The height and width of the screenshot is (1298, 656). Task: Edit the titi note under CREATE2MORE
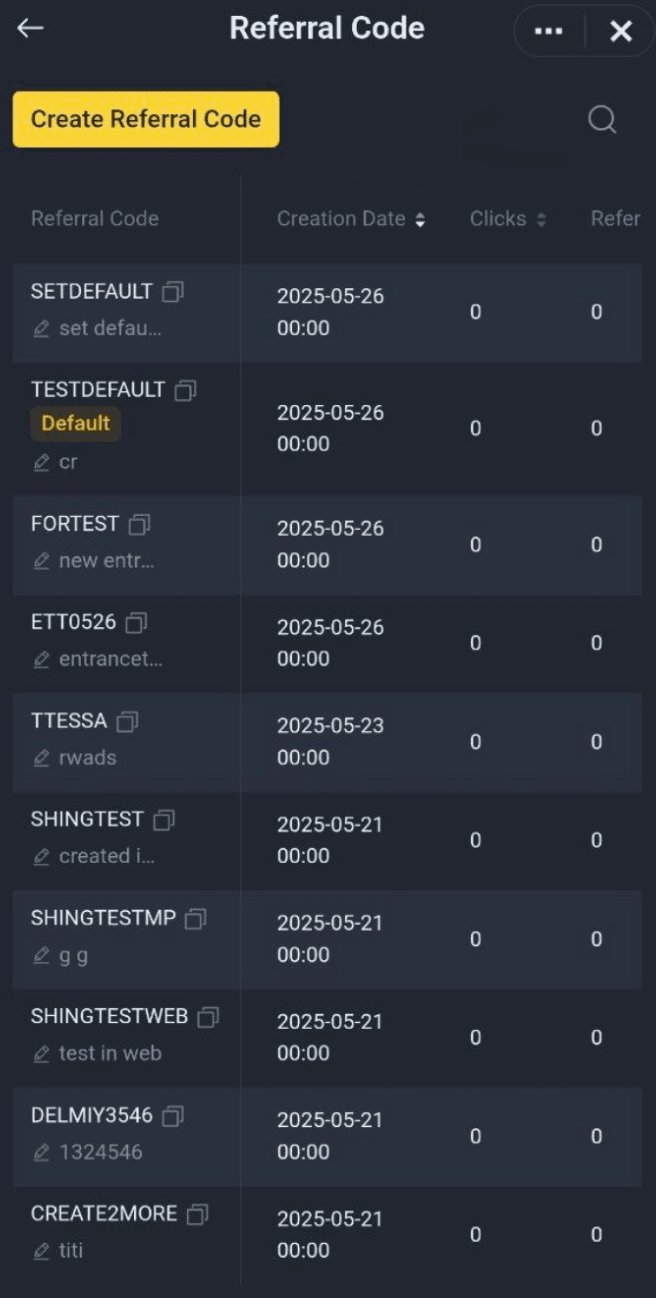tap(41, 1251)
